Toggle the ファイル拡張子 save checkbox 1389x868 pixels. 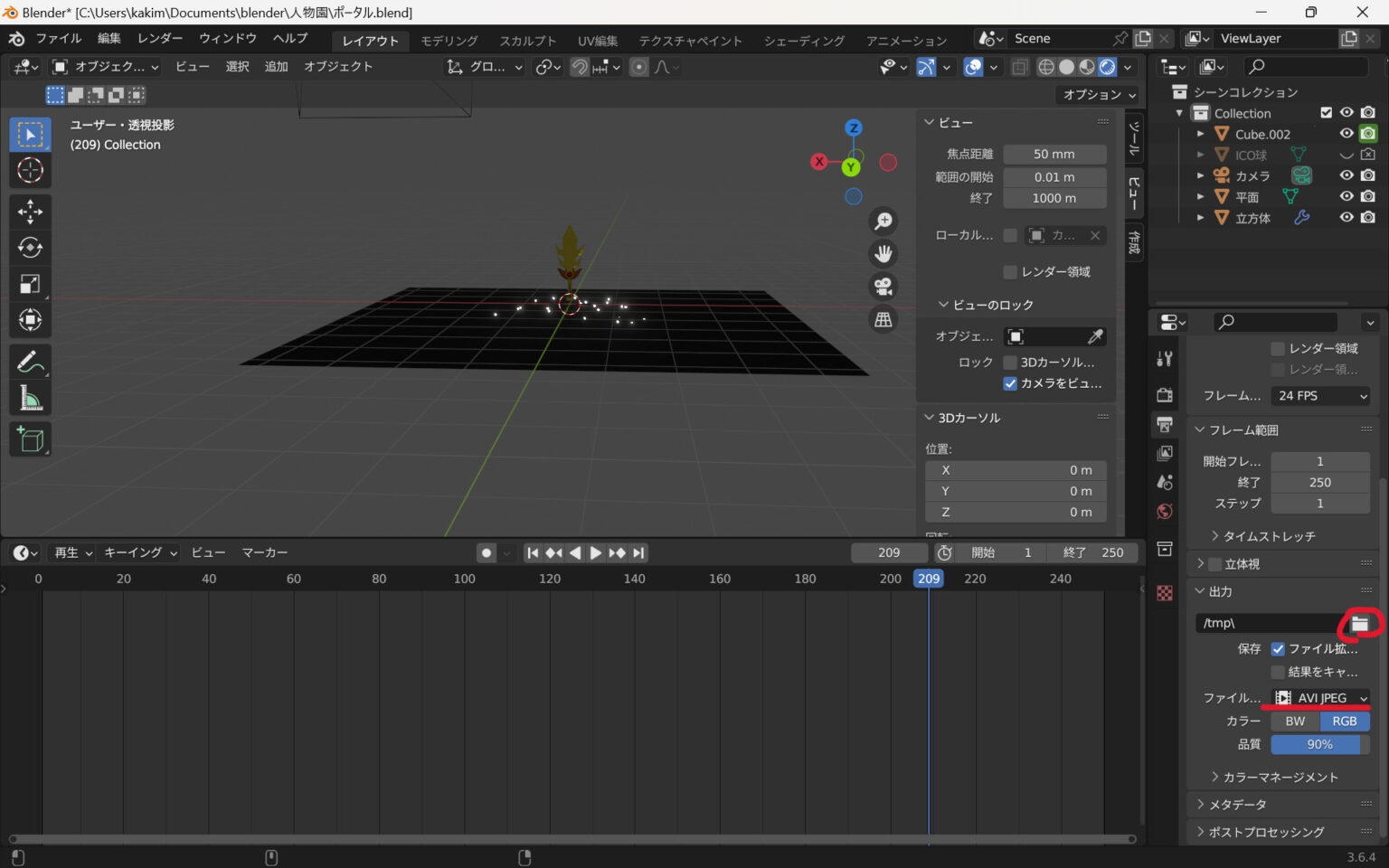pos(1278,649)
